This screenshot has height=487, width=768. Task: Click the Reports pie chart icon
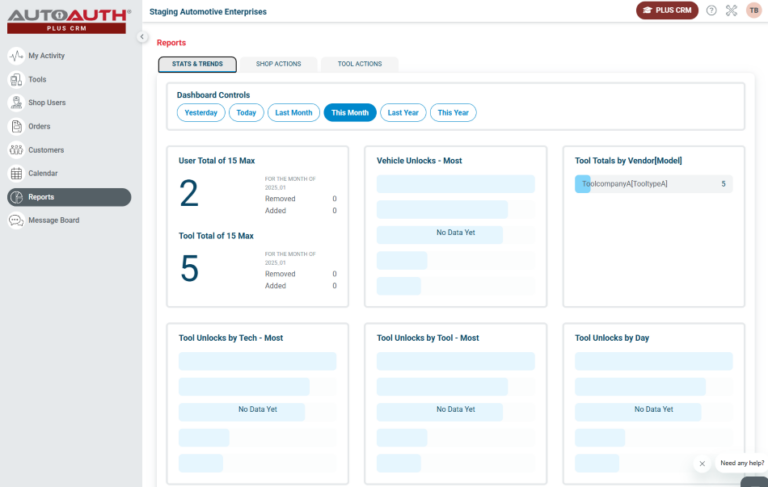coord(16,197)
